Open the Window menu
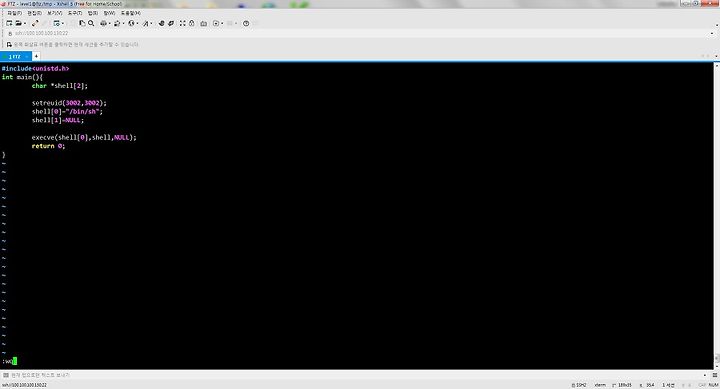This screenshot has height=389, width=720. [x=109, y=13]
